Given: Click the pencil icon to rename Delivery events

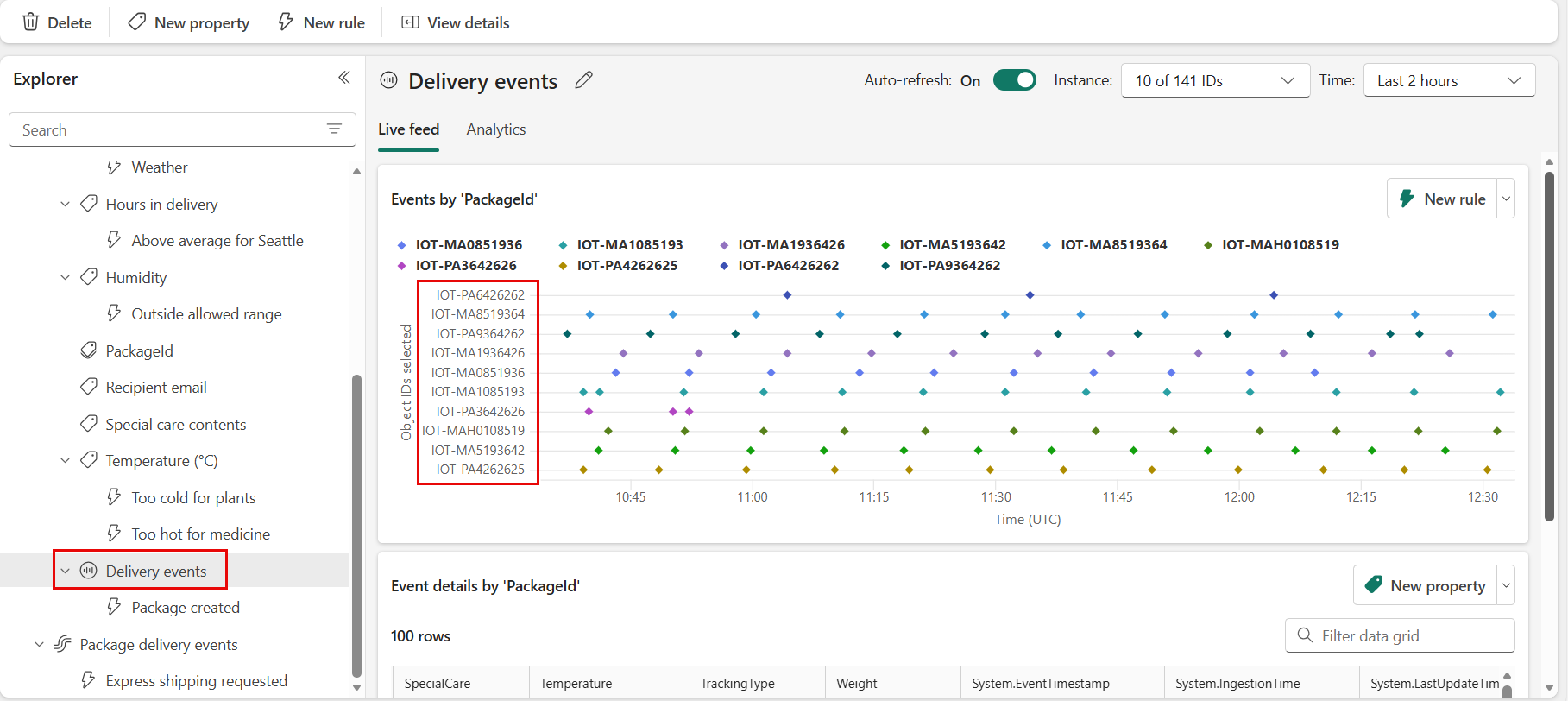Looking at the screenshot, I should coord(584,80).
